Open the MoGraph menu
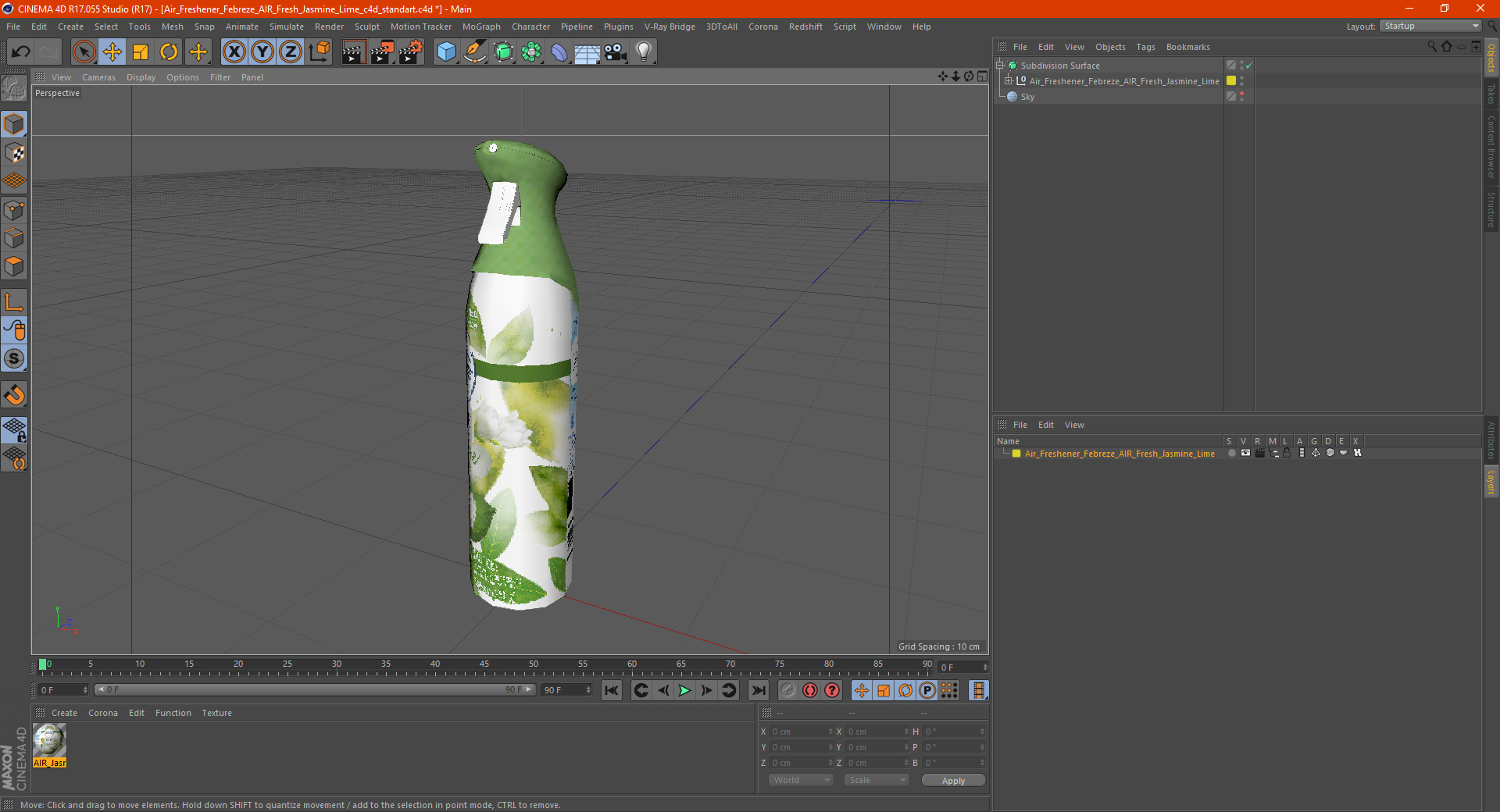This screenshot has width=1500, height=812. tap(481, 27)
